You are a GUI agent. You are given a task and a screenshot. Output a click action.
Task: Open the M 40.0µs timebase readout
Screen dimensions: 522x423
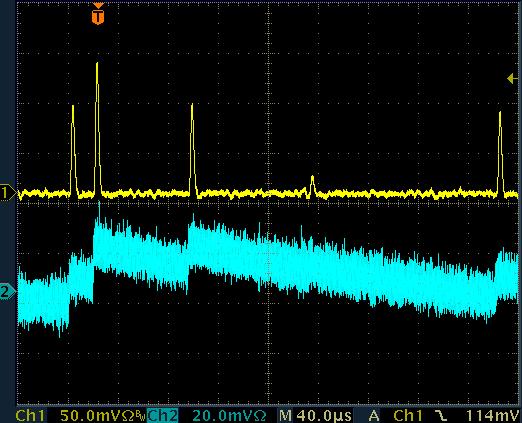[315, 416]
